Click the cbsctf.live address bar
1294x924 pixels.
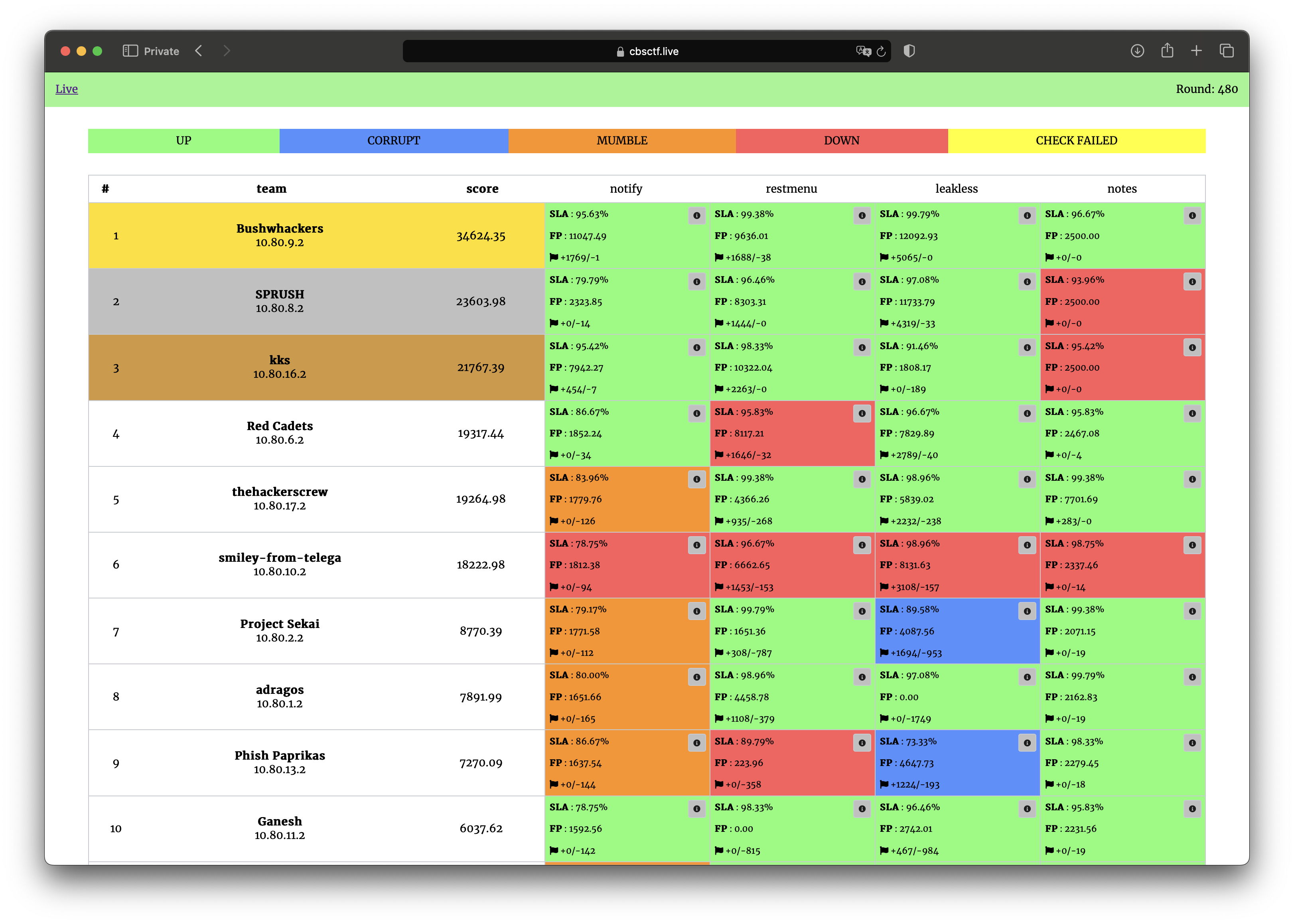pyautogui.click(x=647, y=51)
